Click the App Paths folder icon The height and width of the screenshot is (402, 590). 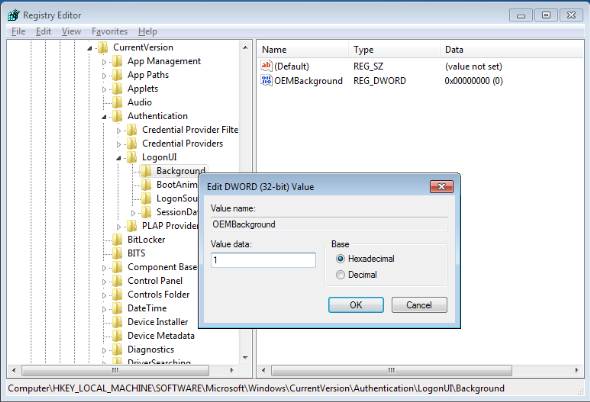(x=117, y=75)
